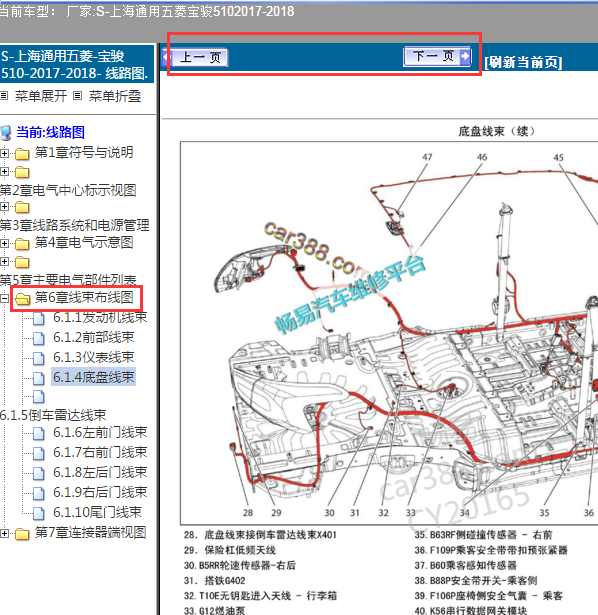598x615 pixels.
Task: Click page icon of 6.1.7右前门线束
Action: point(38,453)
